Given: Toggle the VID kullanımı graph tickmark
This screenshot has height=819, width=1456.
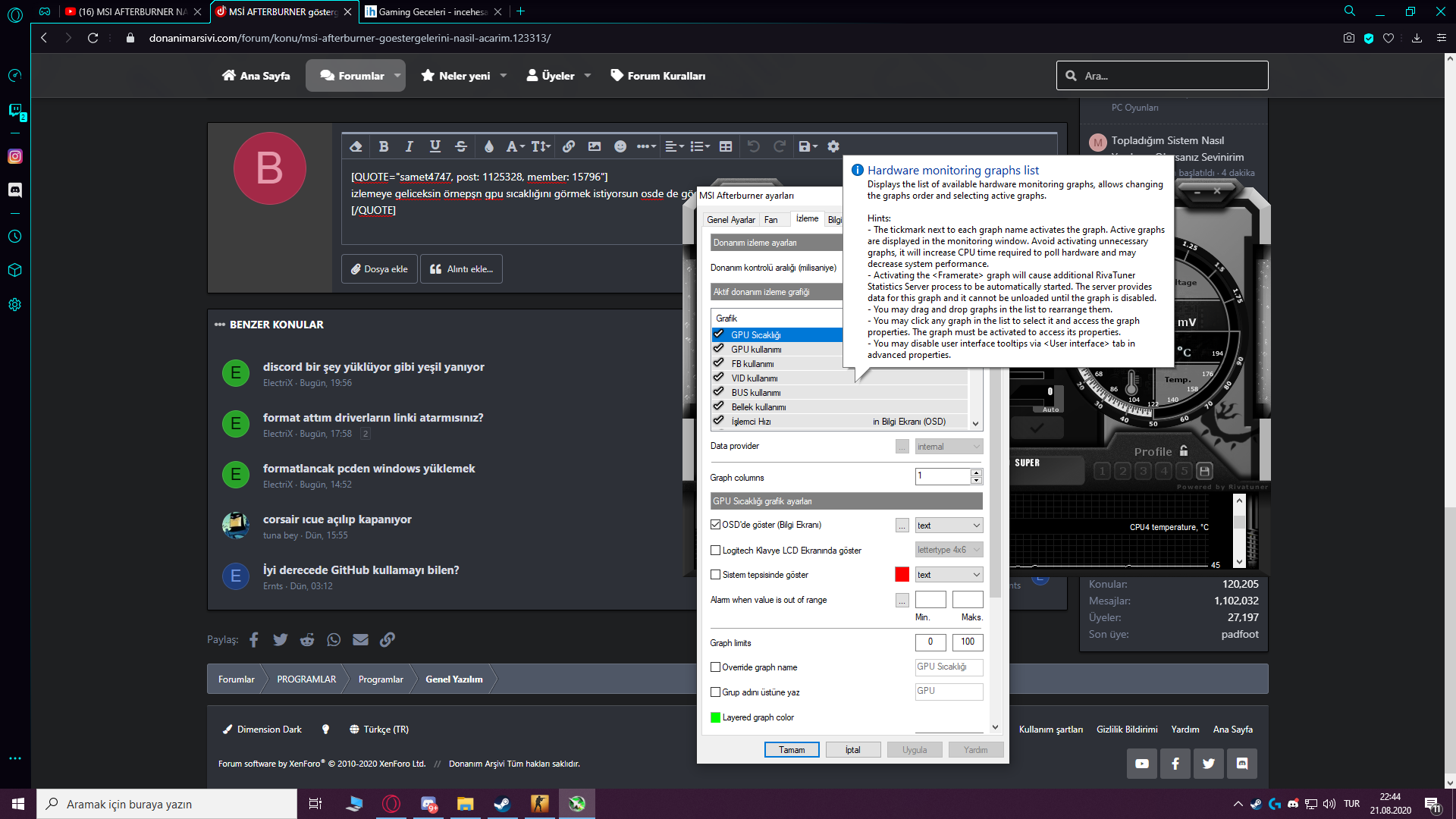Looking at the screenshot, I should (x=718, y=378).
